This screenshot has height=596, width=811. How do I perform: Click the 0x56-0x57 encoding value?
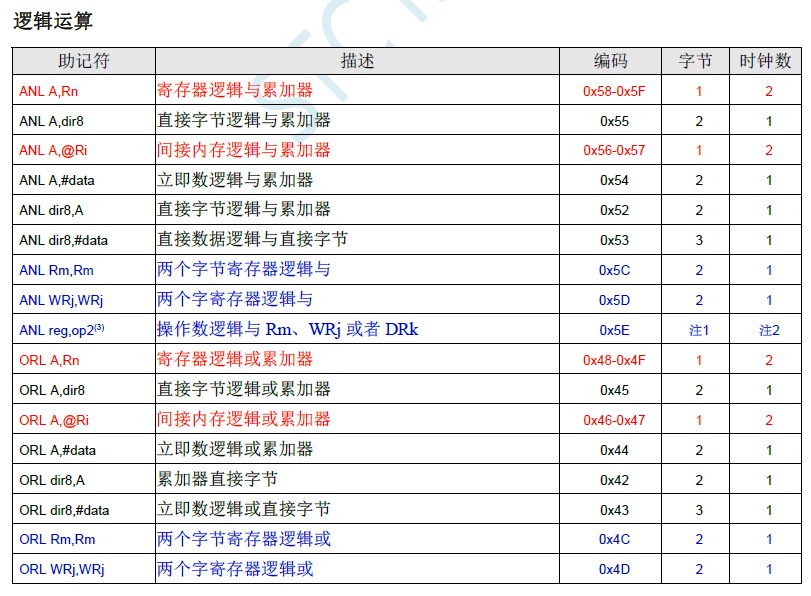[614, 151]
